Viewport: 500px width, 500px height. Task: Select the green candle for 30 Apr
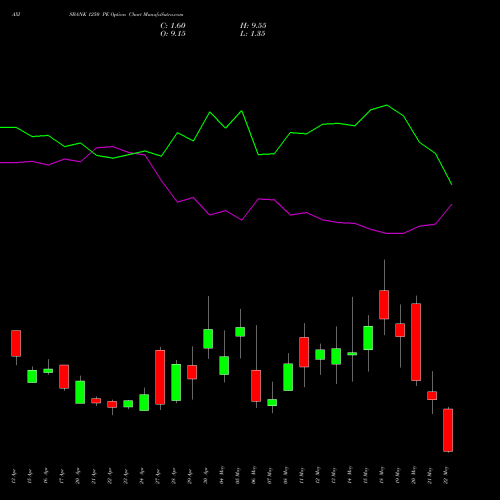pos(208,339)
